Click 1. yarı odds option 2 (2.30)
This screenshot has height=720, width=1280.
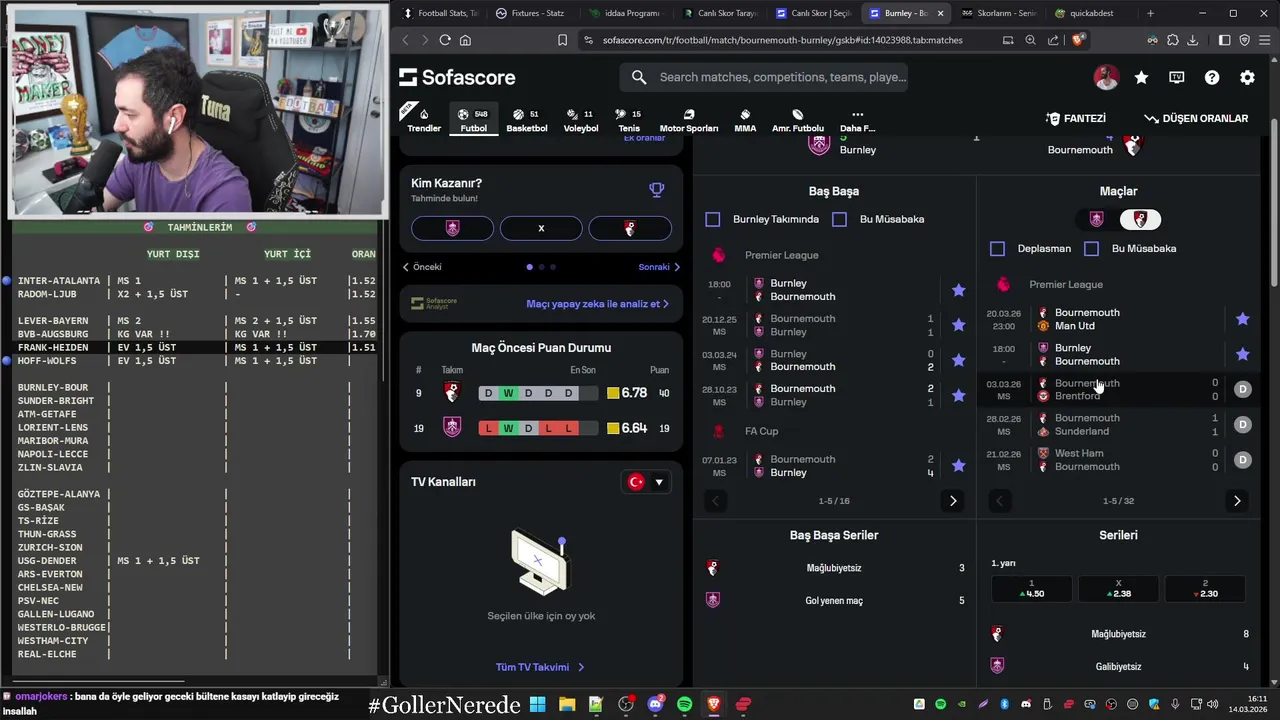click(x=1205, y=589)
